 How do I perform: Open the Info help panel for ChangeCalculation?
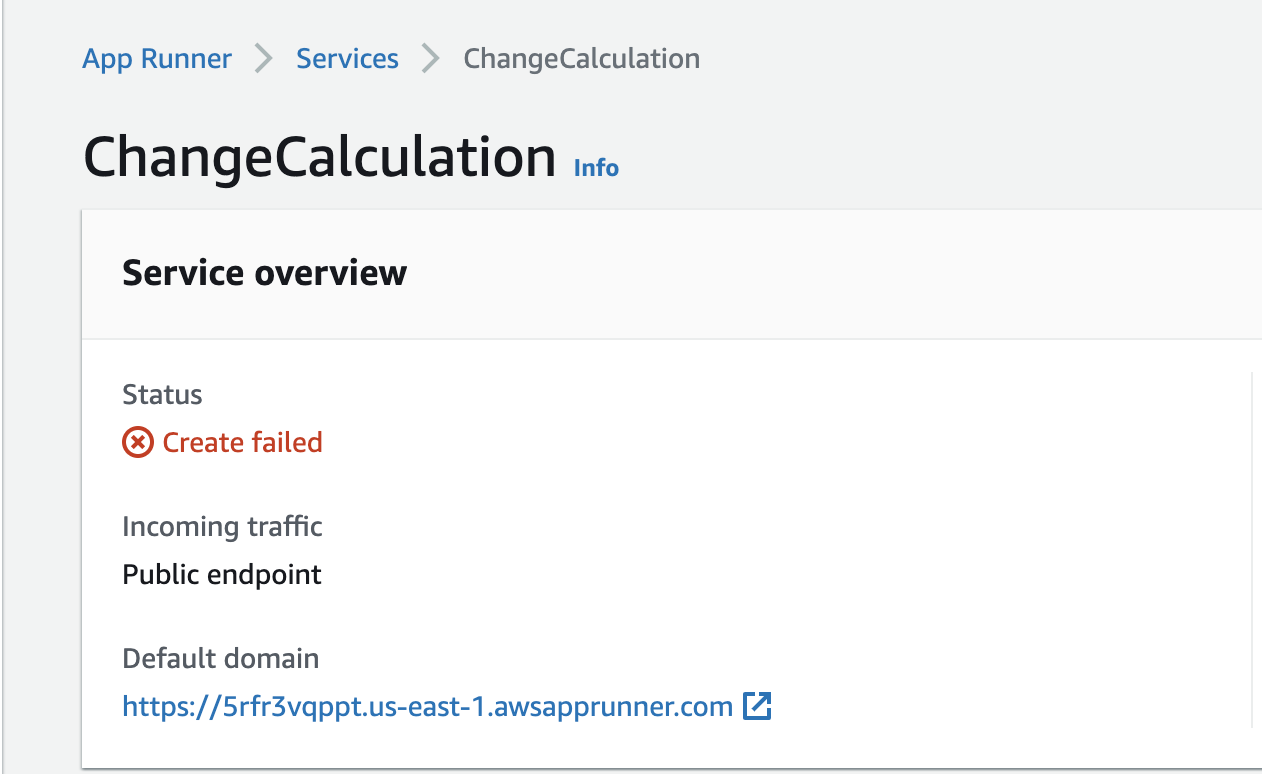(x=595, y=167)
